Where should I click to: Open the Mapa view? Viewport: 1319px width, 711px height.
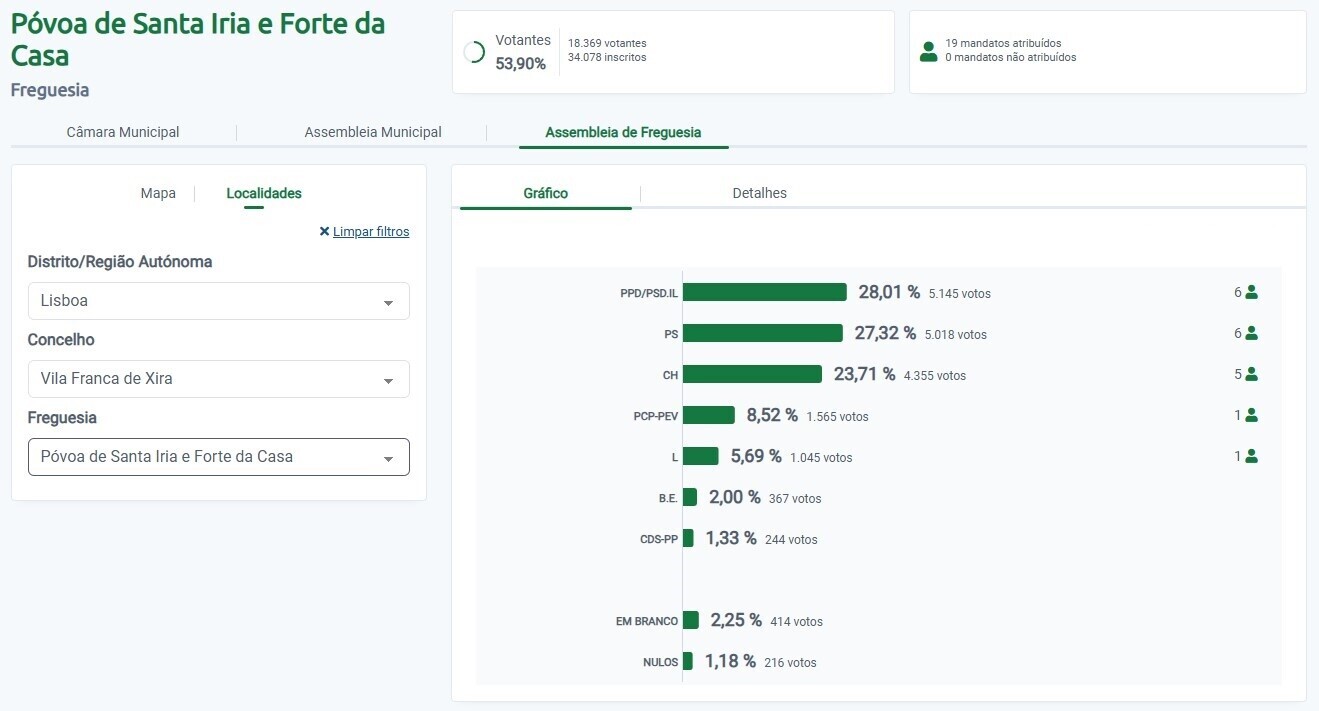click(158, 193)
